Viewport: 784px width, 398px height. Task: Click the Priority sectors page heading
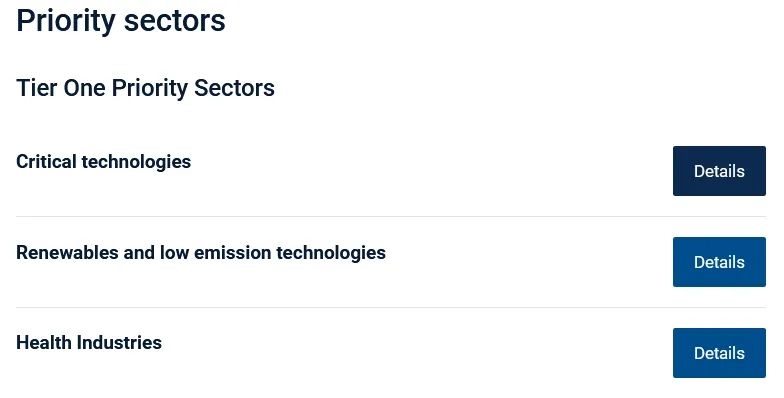(x=120, y=20)
